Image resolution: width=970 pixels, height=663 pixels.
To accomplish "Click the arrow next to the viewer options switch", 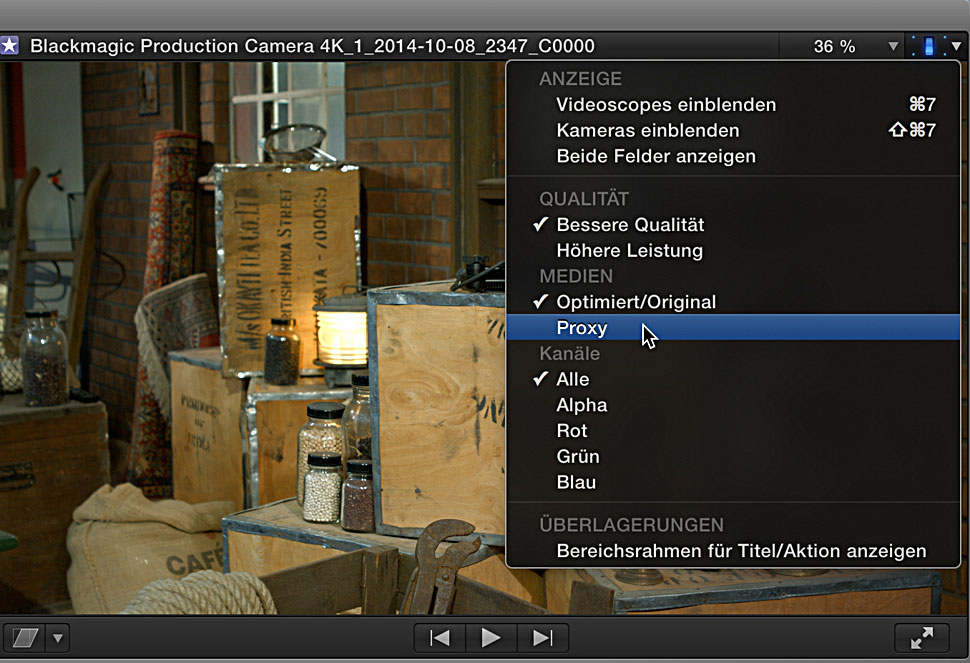I will (956, 46).
